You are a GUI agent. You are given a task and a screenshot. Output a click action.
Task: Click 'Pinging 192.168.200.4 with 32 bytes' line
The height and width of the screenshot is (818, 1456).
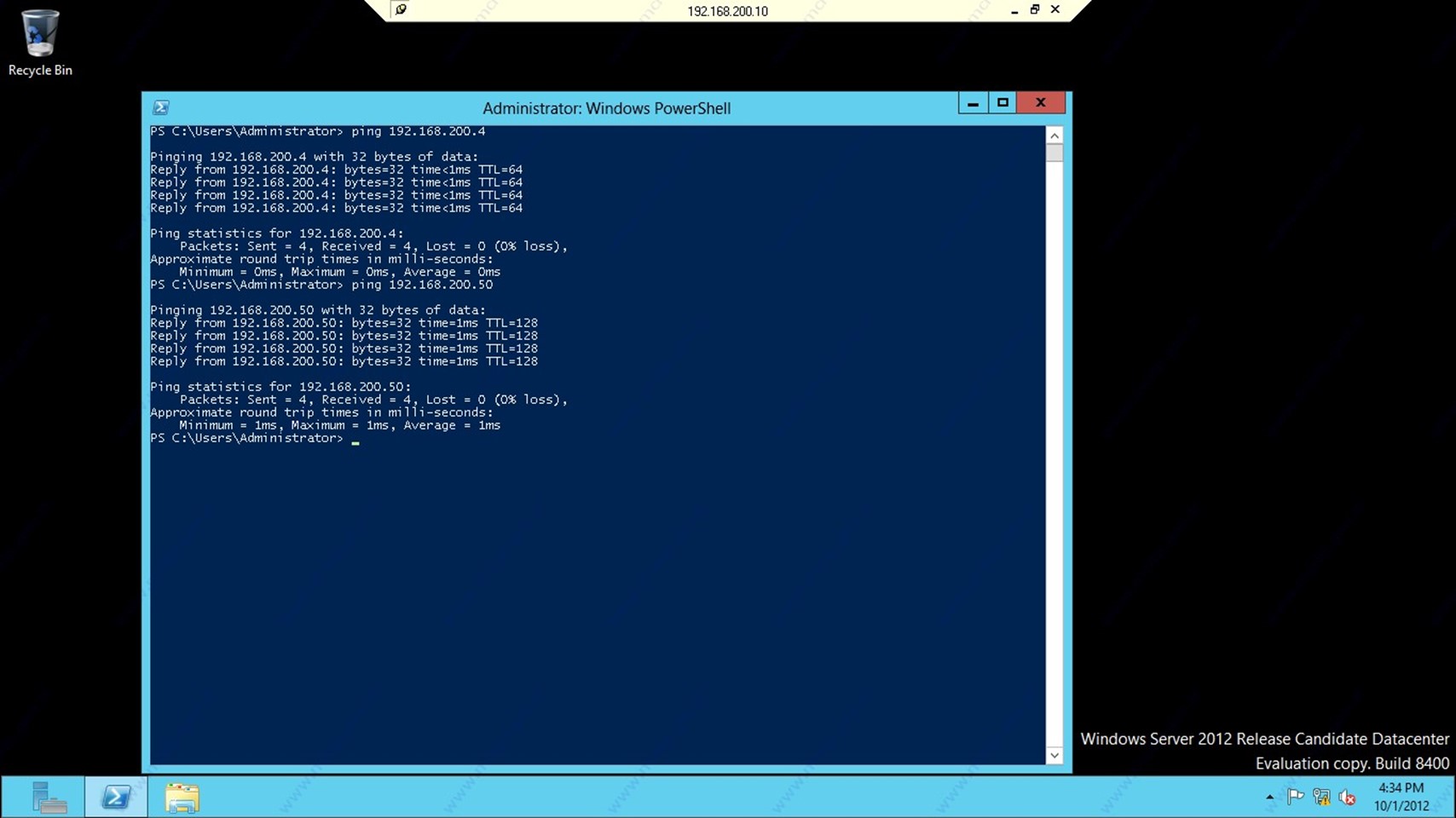[315, 157]
